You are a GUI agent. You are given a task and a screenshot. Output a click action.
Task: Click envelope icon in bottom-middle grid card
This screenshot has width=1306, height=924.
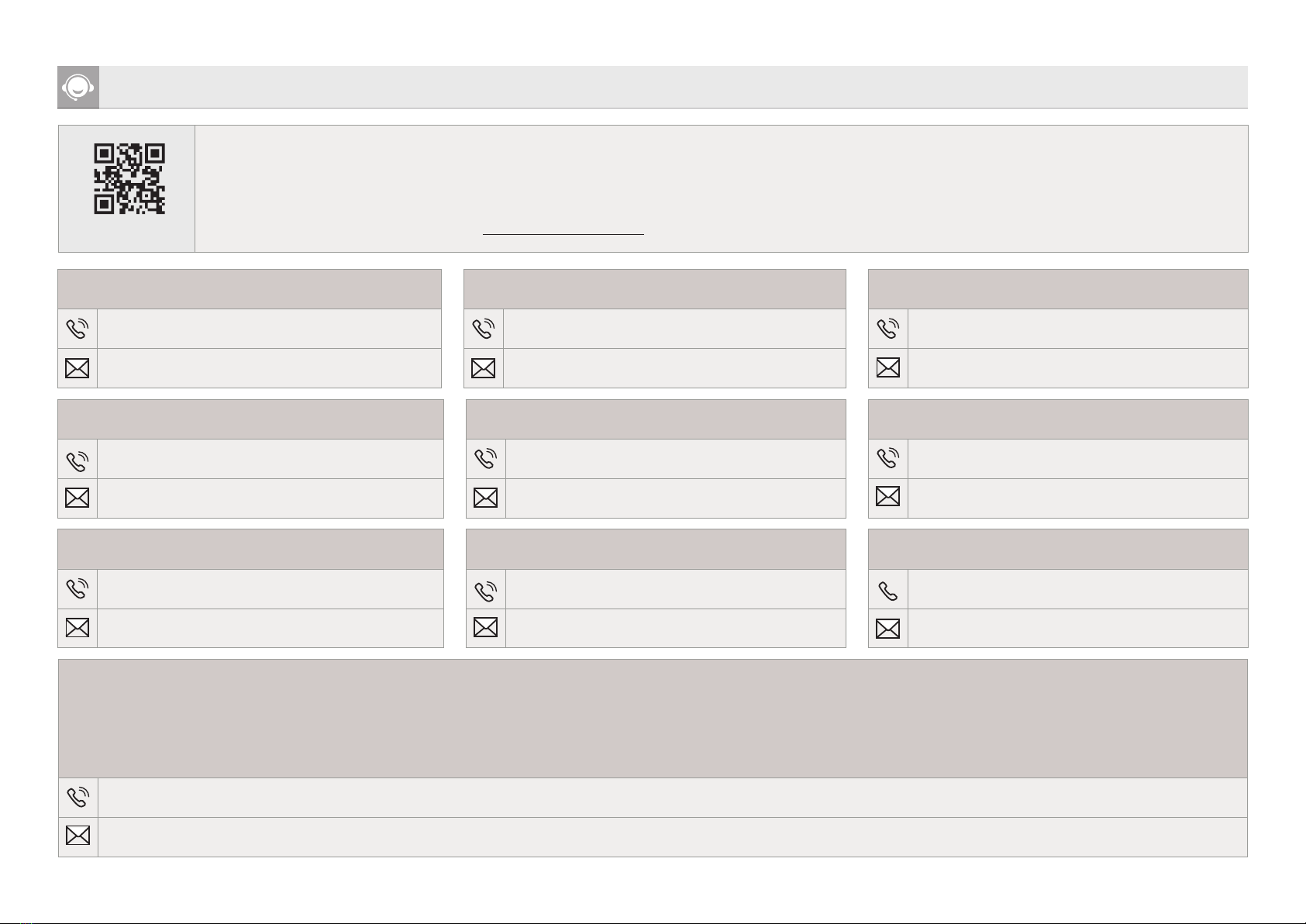pyautogui.click(x=485, y=627)
